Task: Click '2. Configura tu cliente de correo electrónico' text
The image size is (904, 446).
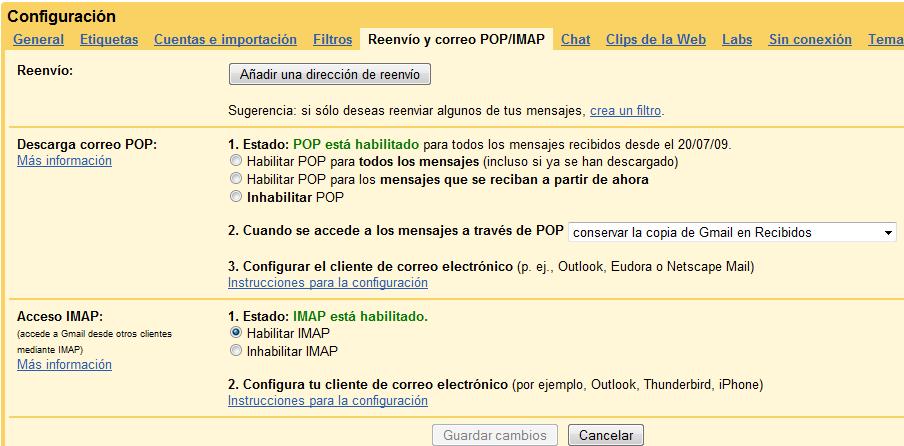Action: coord(368,384)
